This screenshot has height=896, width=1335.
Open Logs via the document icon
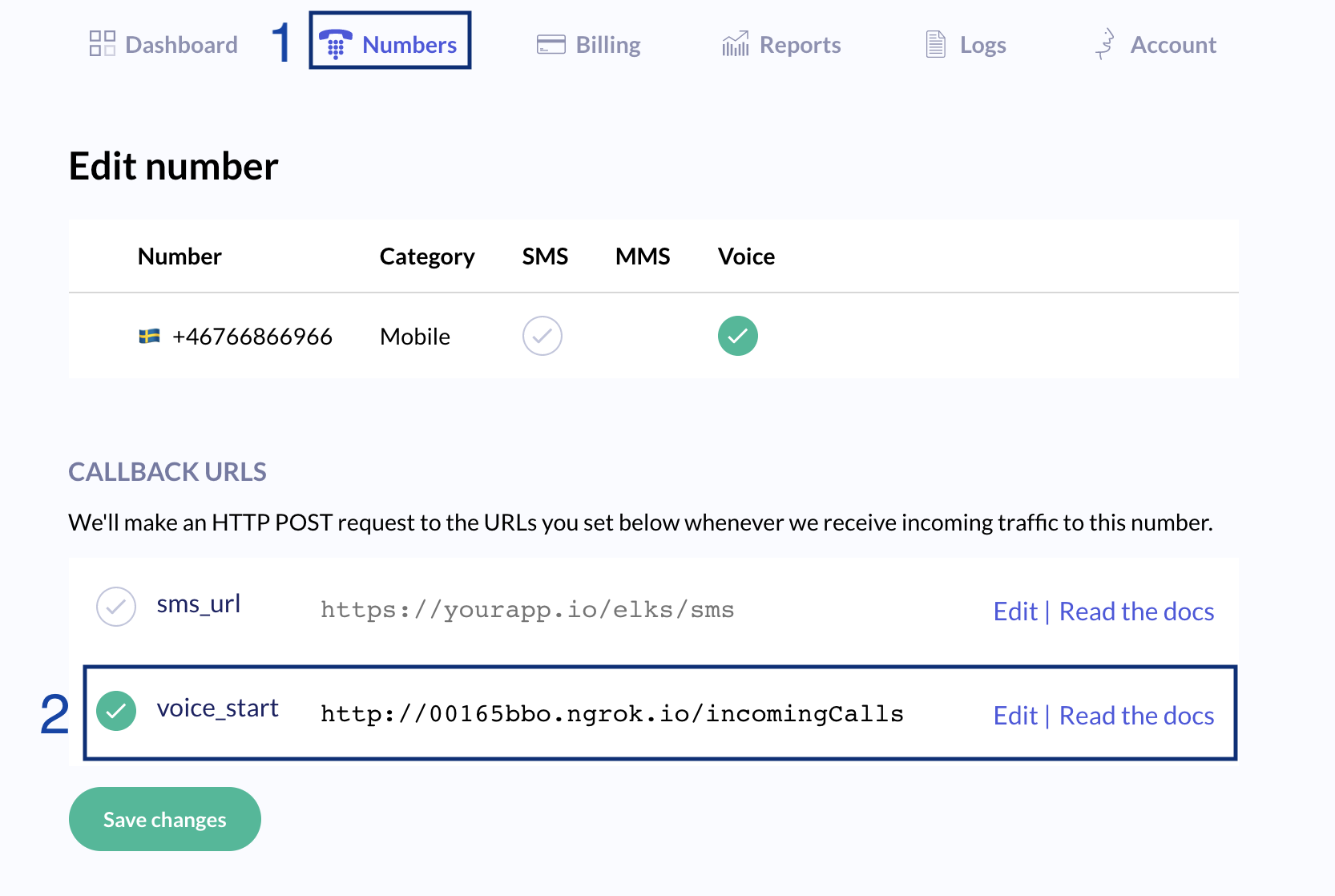(x=934, y=44)
